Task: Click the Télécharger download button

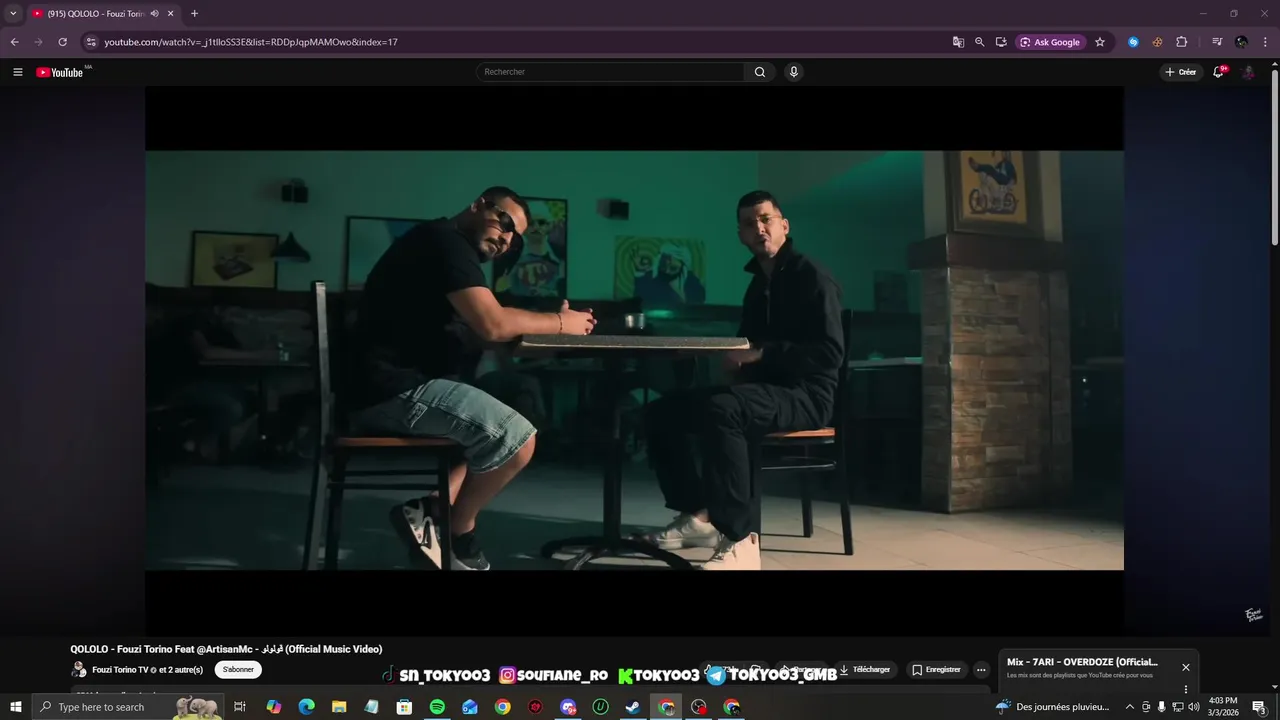Action: (x=865, y=670)
